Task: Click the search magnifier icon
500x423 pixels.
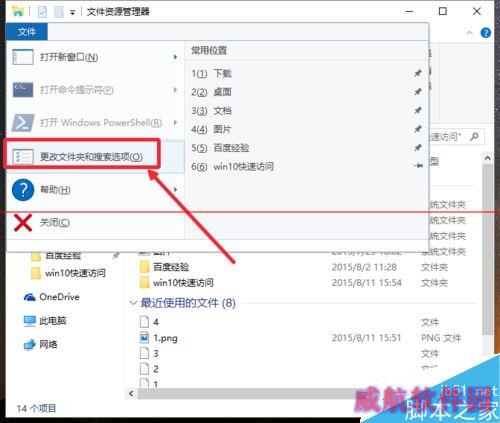Action: [x=474, y=136]
